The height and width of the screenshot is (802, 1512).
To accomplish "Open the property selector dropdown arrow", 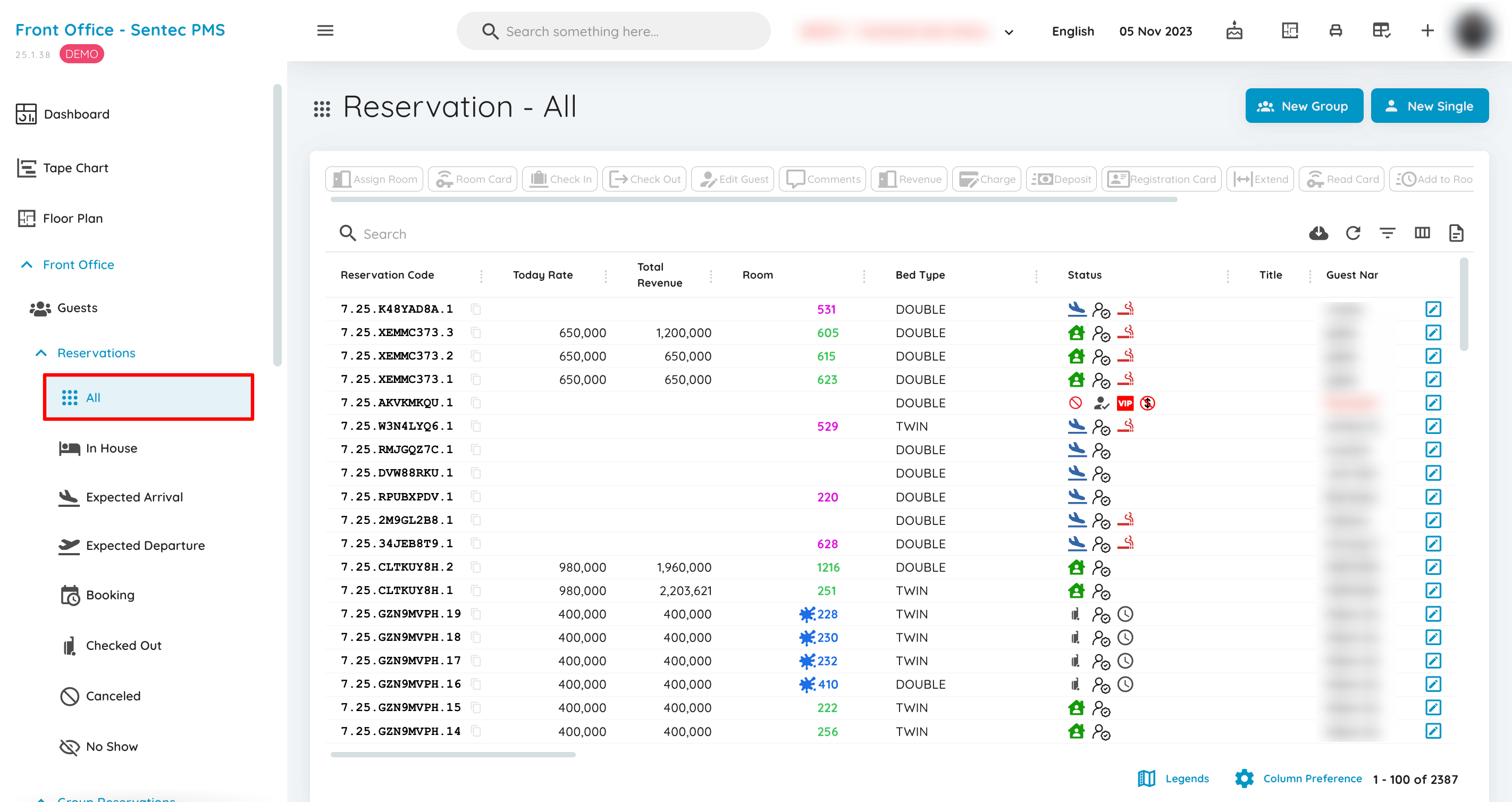I will pyautogui.click(x=1009, y=32).
